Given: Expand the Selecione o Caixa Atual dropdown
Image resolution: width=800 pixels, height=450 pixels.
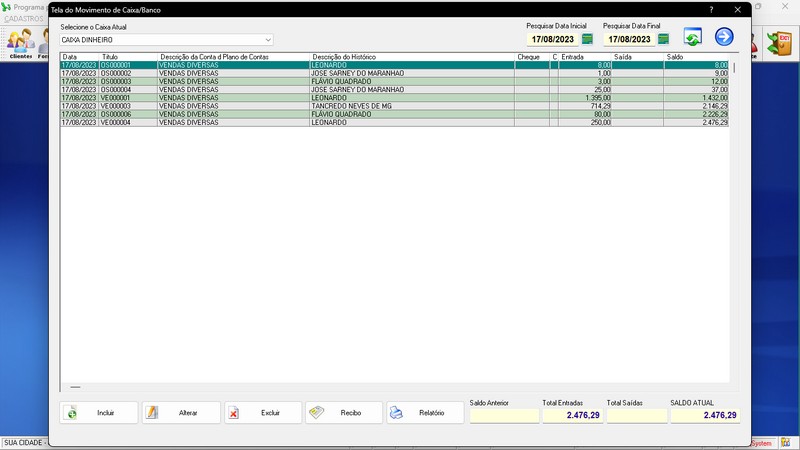Looking at the screenshot, I should pyautogui.click(x=267, y=40).
